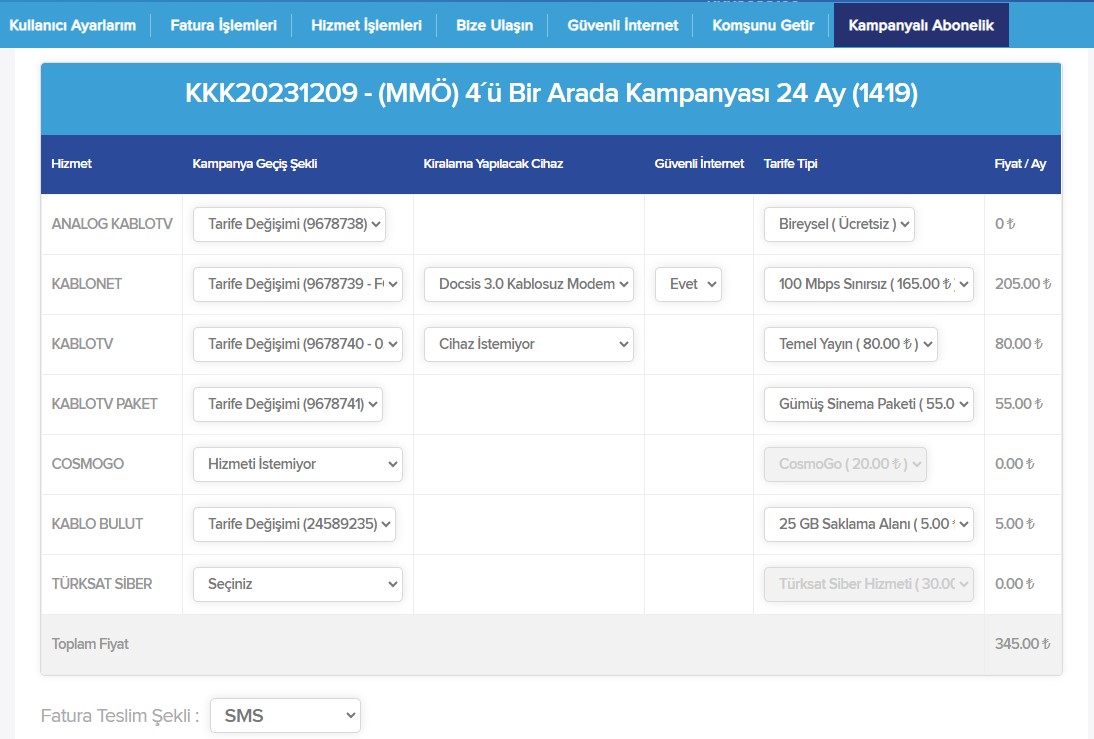Click Hizmet column header
The image size is (1094, 739).
(x=71, y=163)
